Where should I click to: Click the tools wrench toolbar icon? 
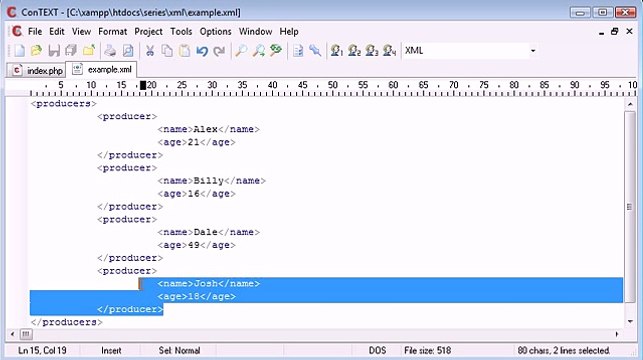tap(315, 51)
